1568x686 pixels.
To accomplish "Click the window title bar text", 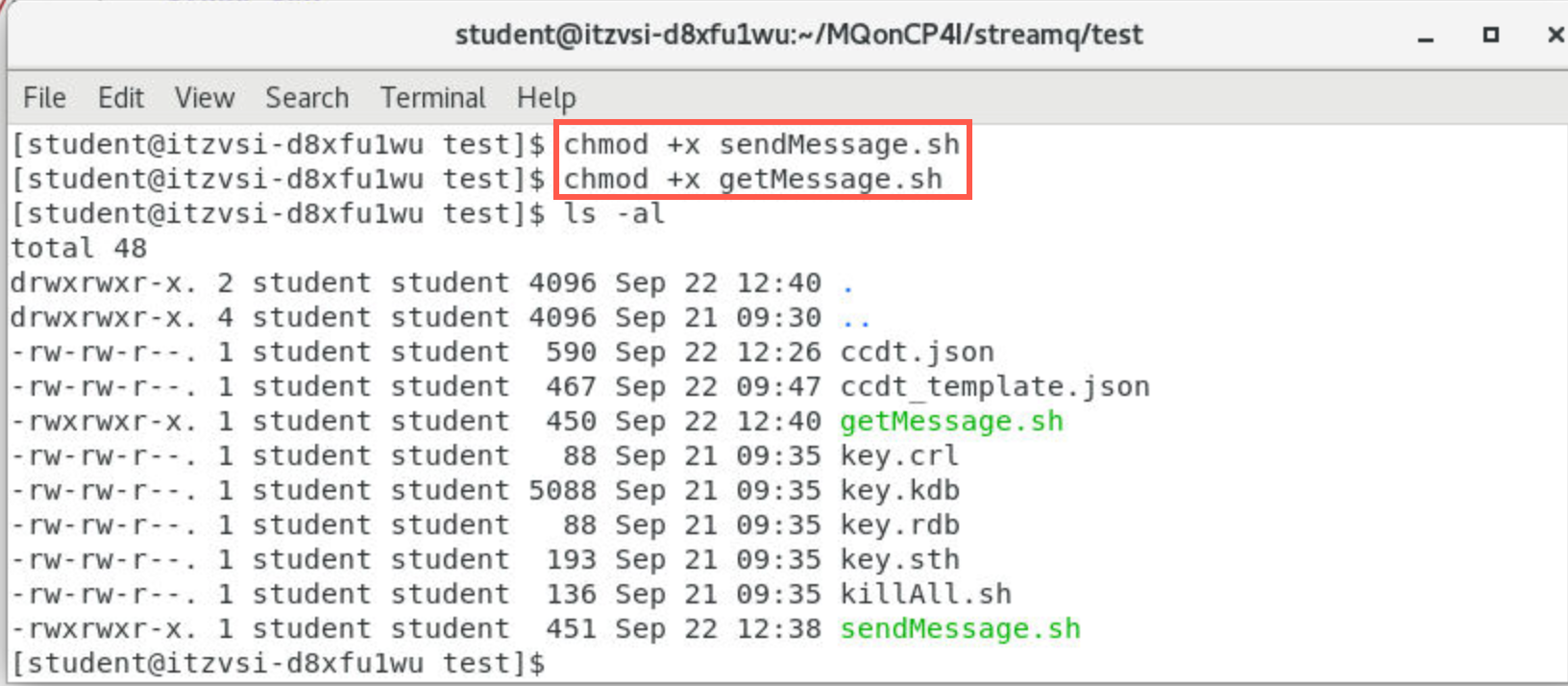I will 798,36.
